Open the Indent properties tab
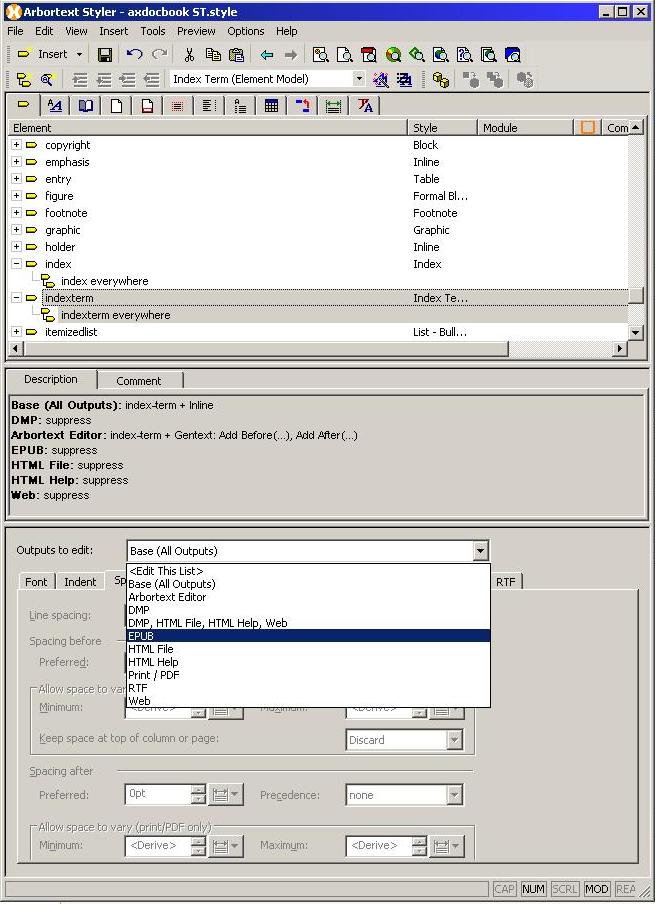The height and width of the screenshot is (904, 655). [x=80, y=582]
